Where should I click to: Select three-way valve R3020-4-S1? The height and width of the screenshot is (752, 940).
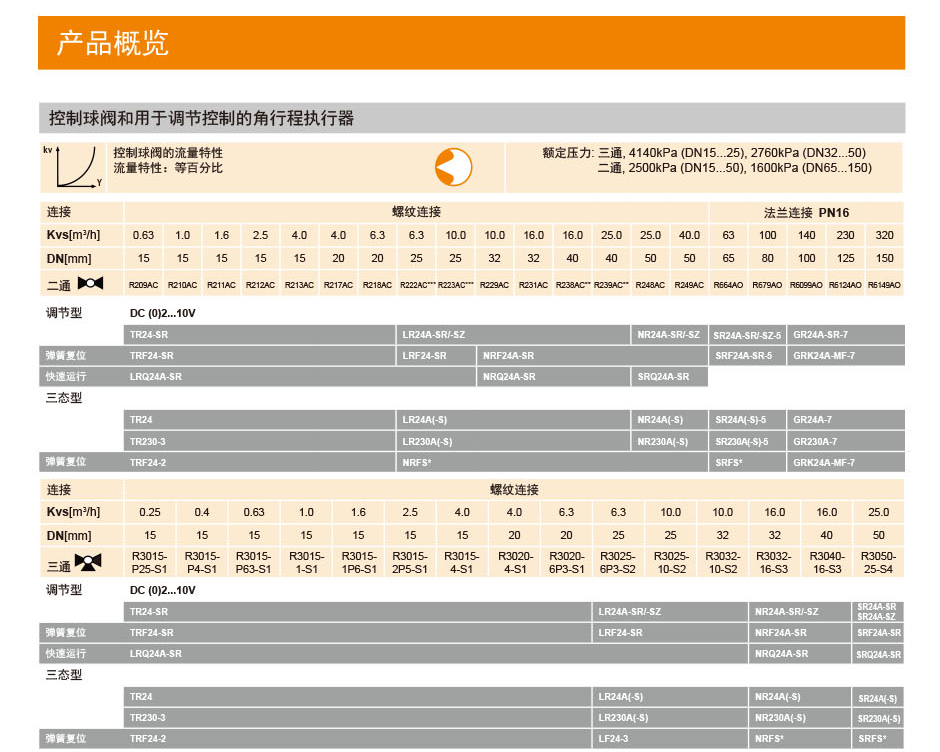tap(514, 563)
